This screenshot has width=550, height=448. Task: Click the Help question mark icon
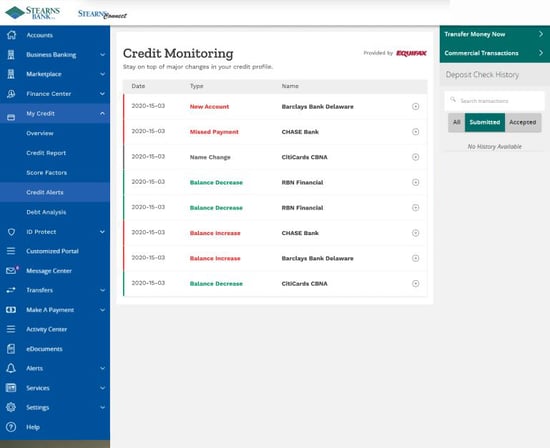click(x=11, y=427)
